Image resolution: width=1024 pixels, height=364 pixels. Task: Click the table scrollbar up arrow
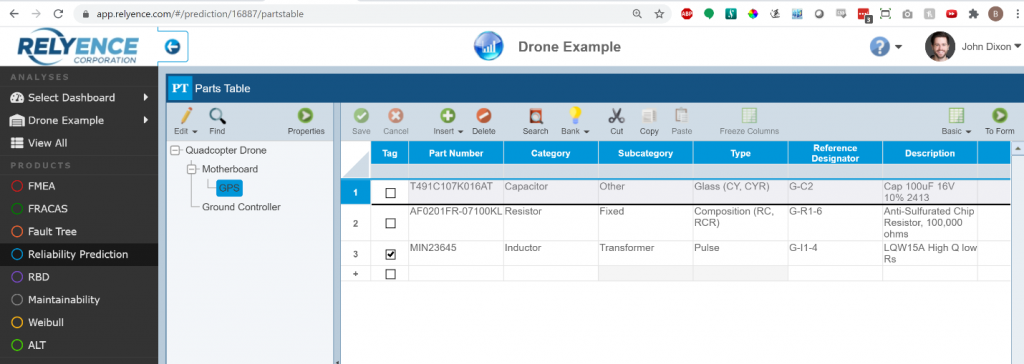click(1017, 149)
